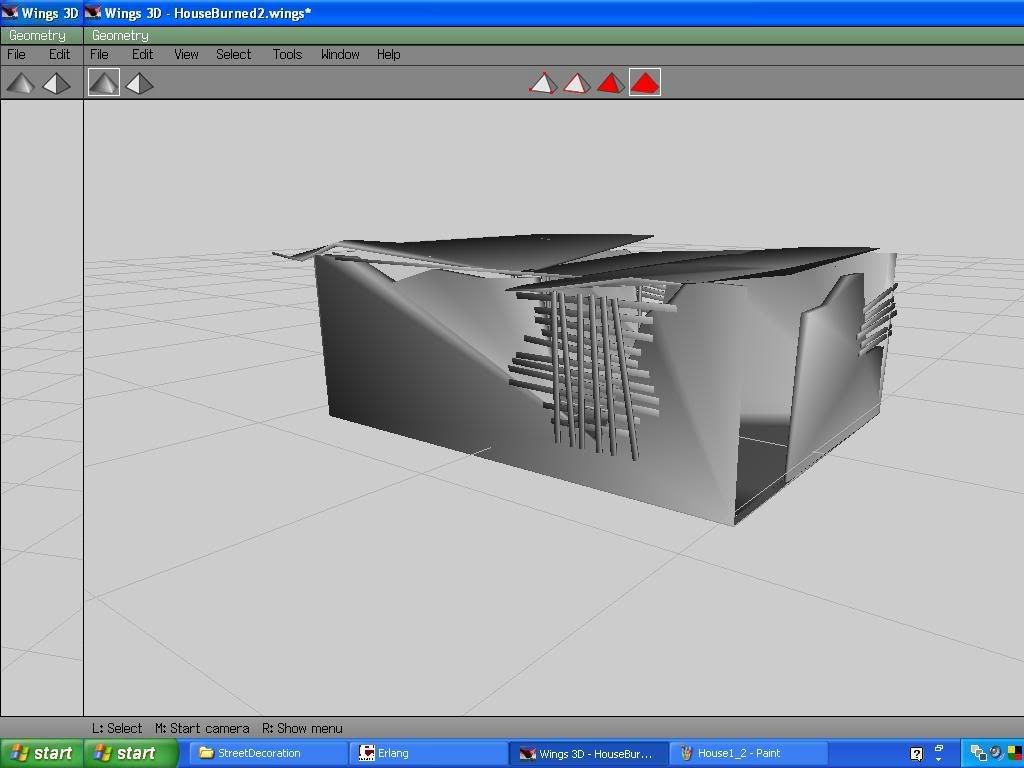Screen dimensions: 1024x768
Task: Click shaded pyramid icon in left overlapping window
Action: click(x=20, y=83)
